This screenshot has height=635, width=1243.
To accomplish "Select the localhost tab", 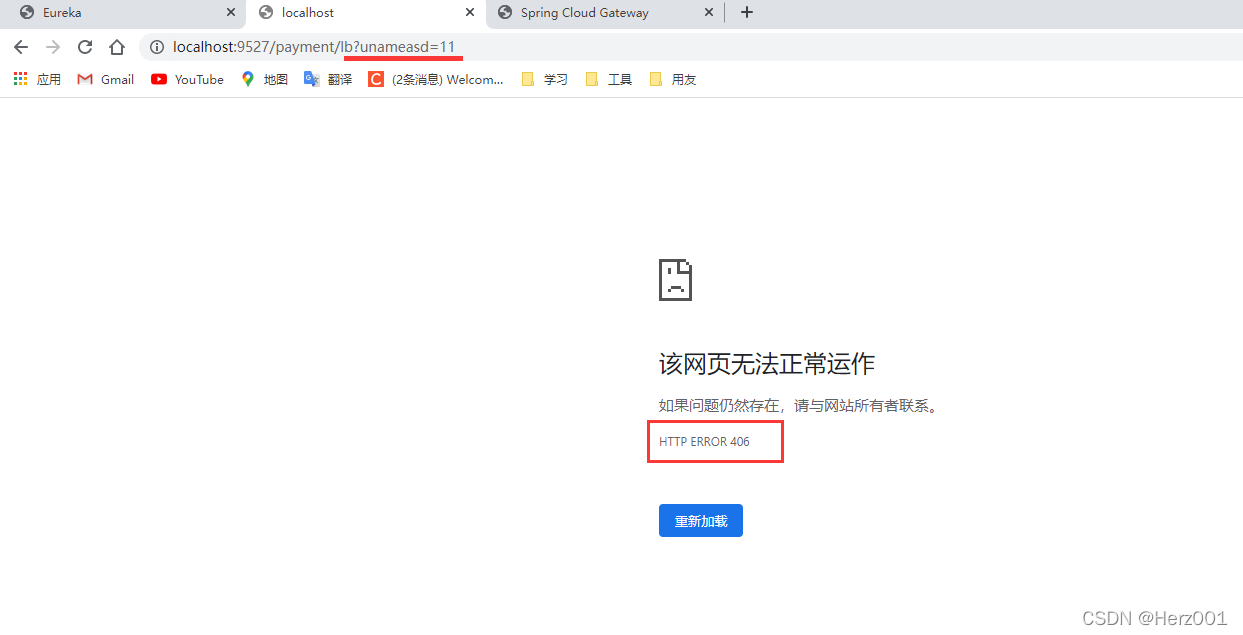I will pos(365,13).
